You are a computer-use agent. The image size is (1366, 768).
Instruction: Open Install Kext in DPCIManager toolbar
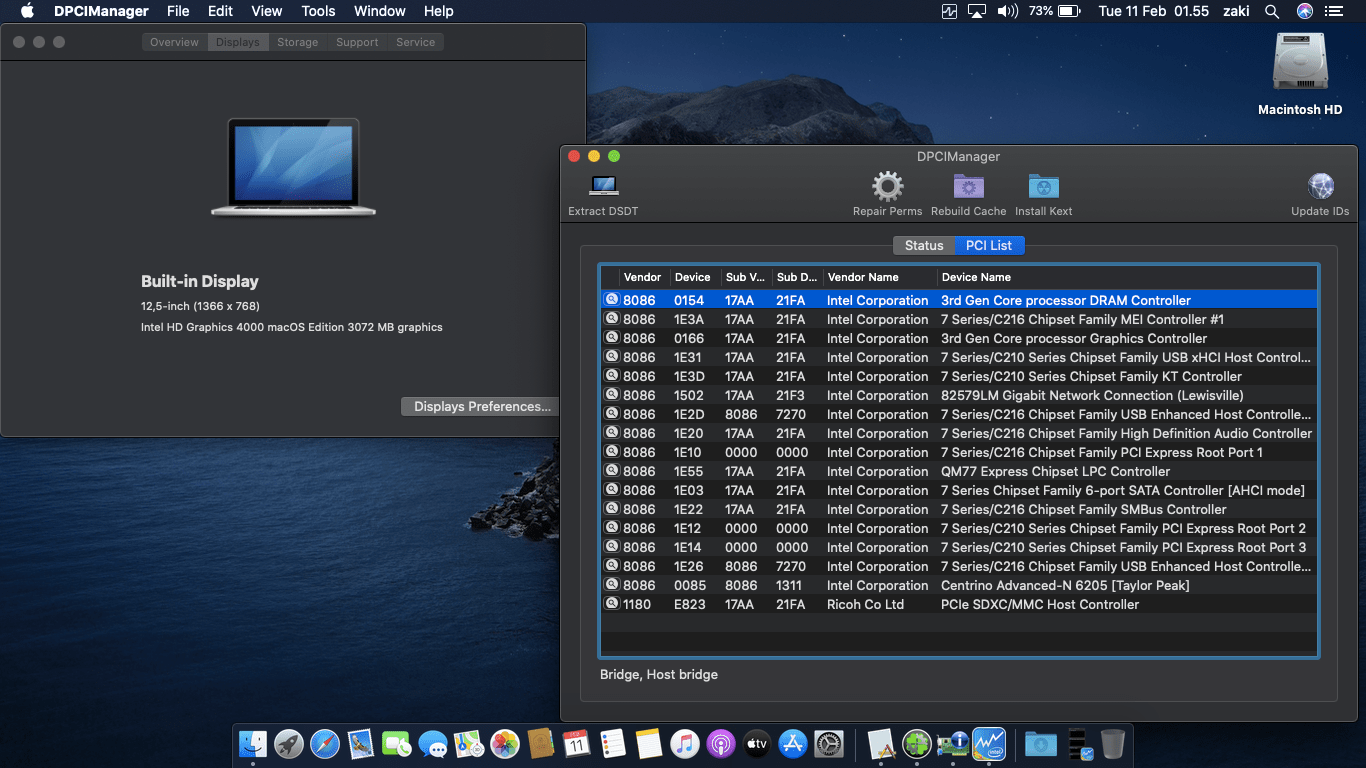[1043, 186]
